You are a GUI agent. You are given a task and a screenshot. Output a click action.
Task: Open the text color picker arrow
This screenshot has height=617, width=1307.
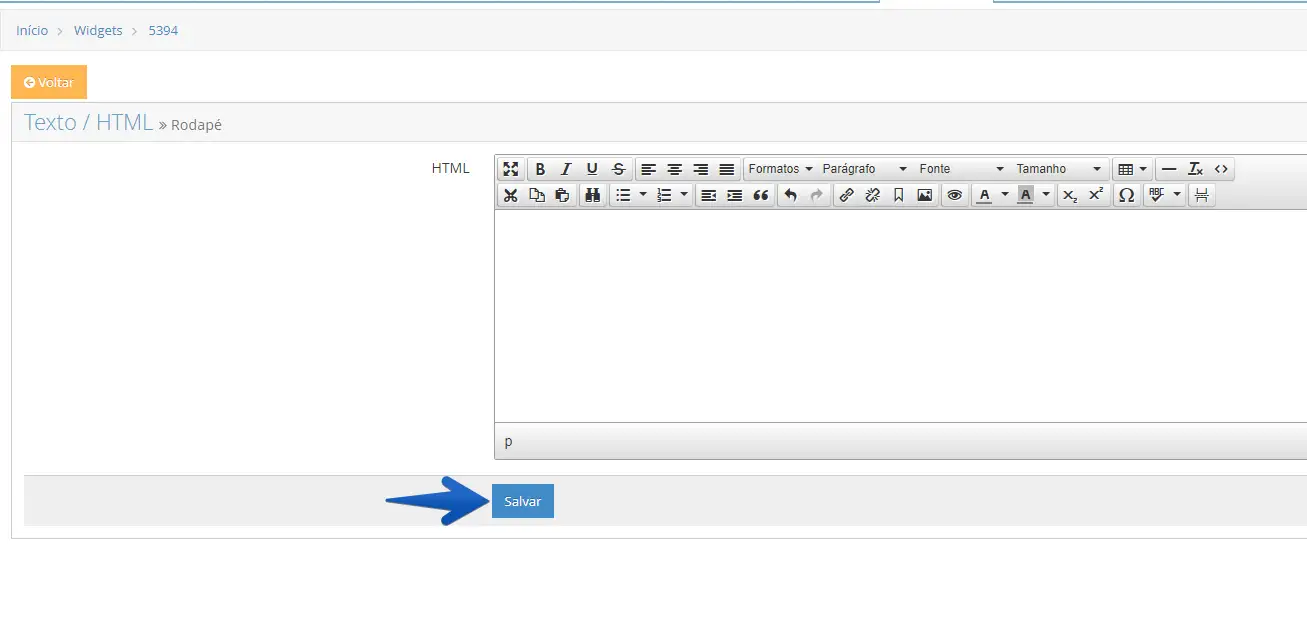point(1005,195)
